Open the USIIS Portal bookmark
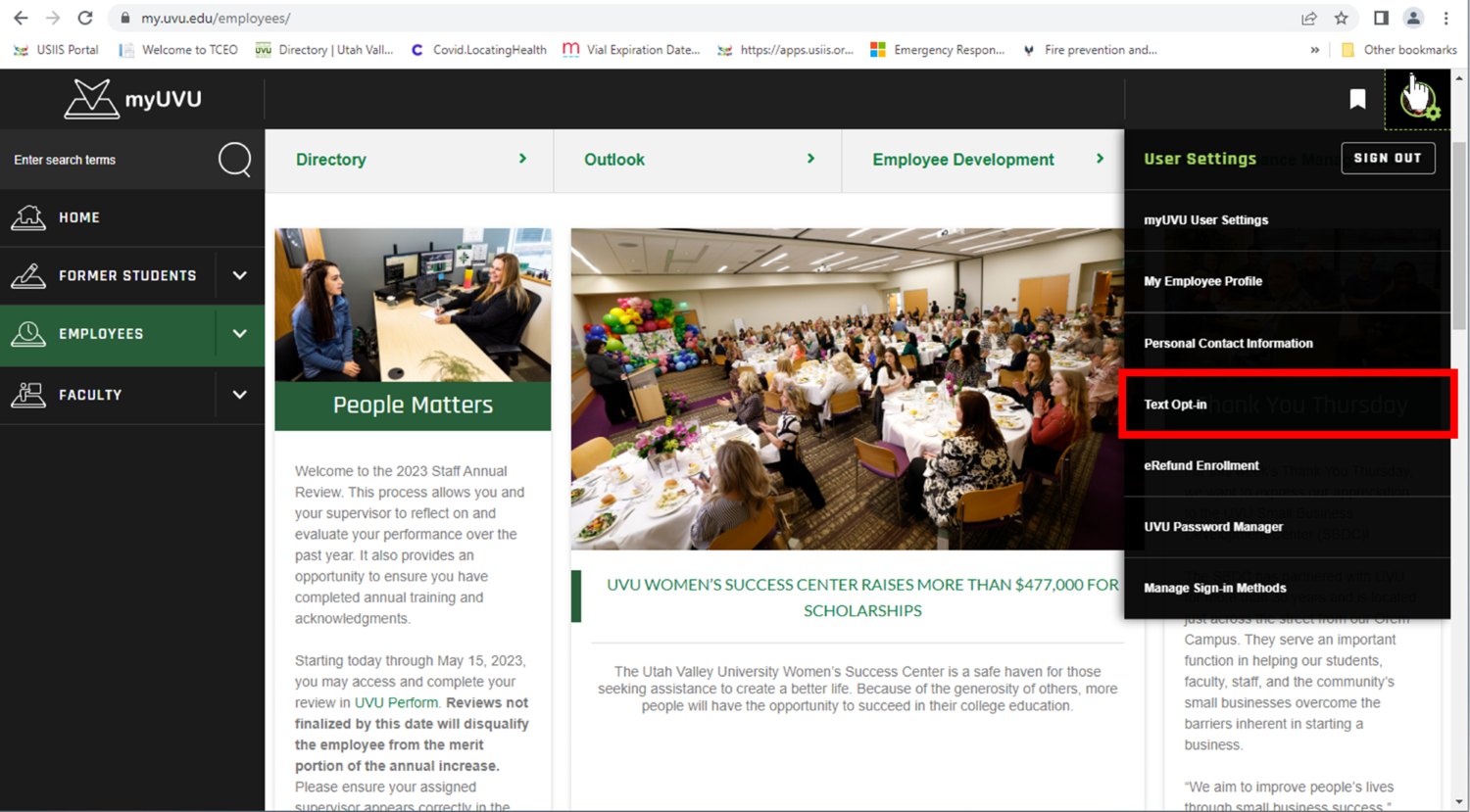The width and height of the screenshot is (1470, 812). (56, 49)
